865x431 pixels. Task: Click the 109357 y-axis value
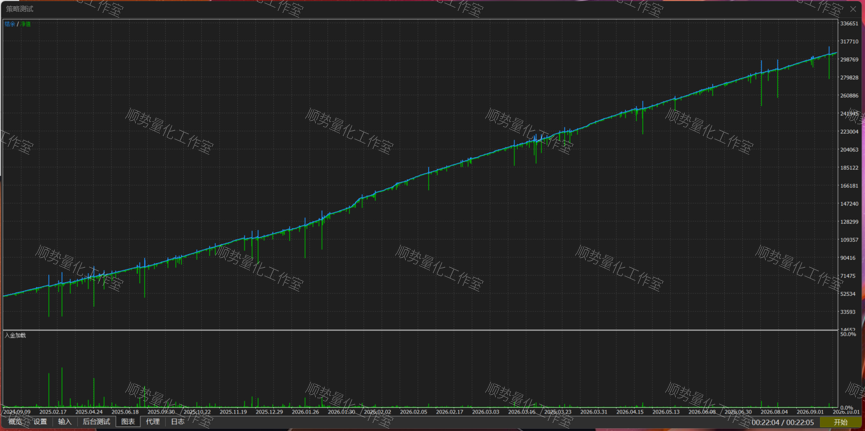click(x=849, y=240)
